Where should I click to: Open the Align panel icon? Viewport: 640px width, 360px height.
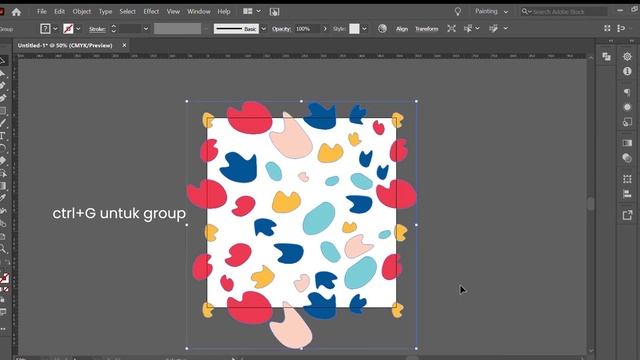627,194
